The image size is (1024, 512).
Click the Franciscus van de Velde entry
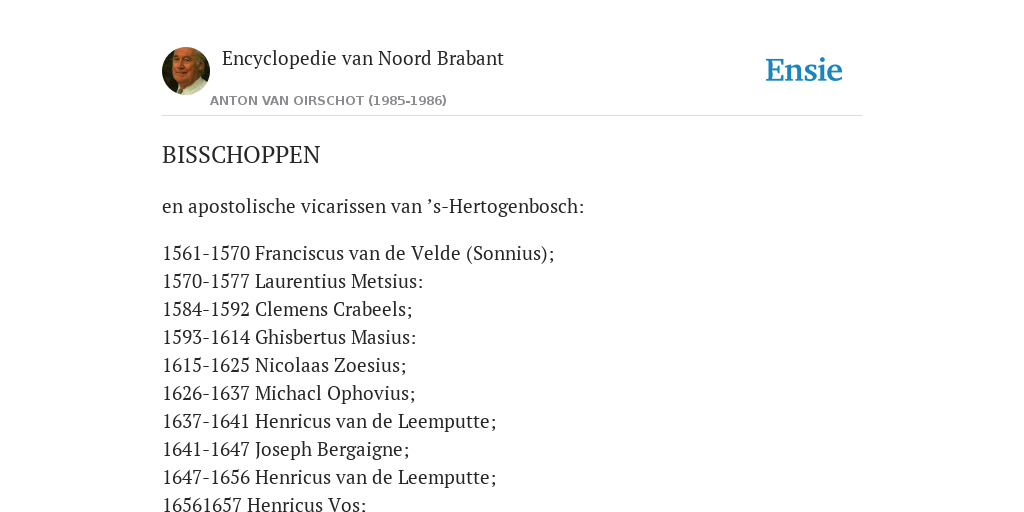(x=358, y=253)
